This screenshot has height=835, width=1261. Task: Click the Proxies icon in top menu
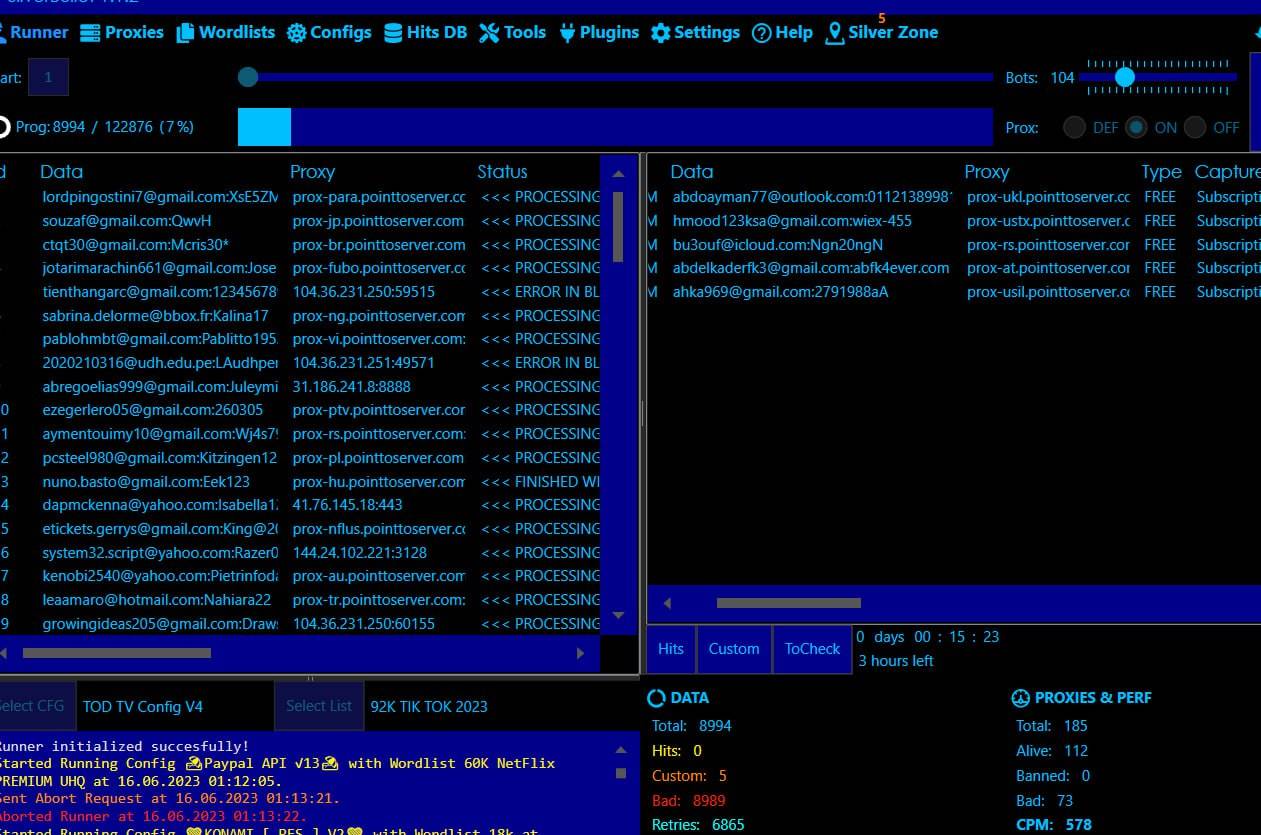click(x=90, y=33)
